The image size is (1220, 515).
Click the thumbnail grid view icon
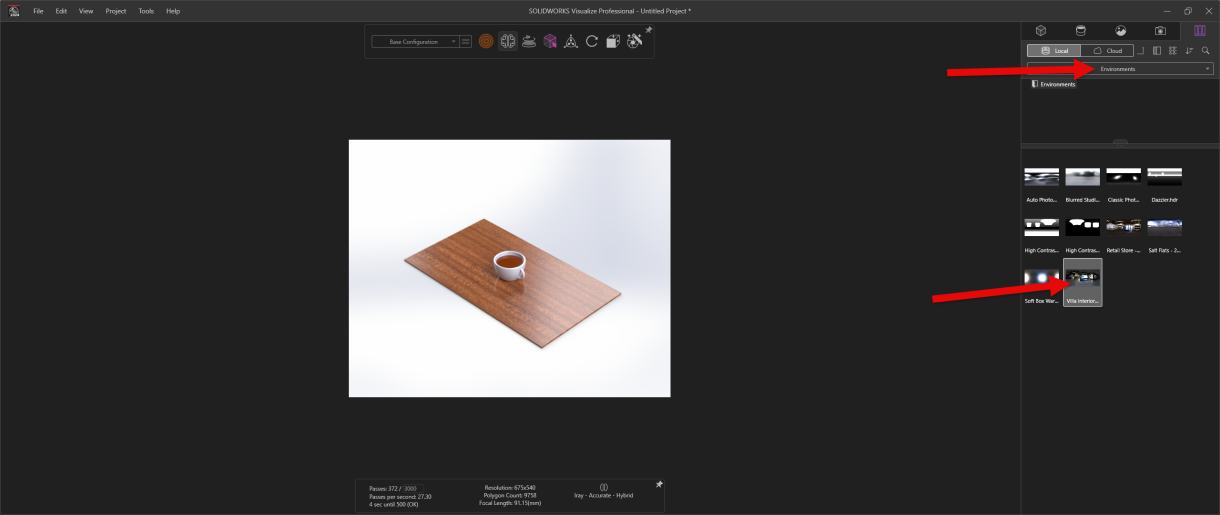pos(1173,50)
